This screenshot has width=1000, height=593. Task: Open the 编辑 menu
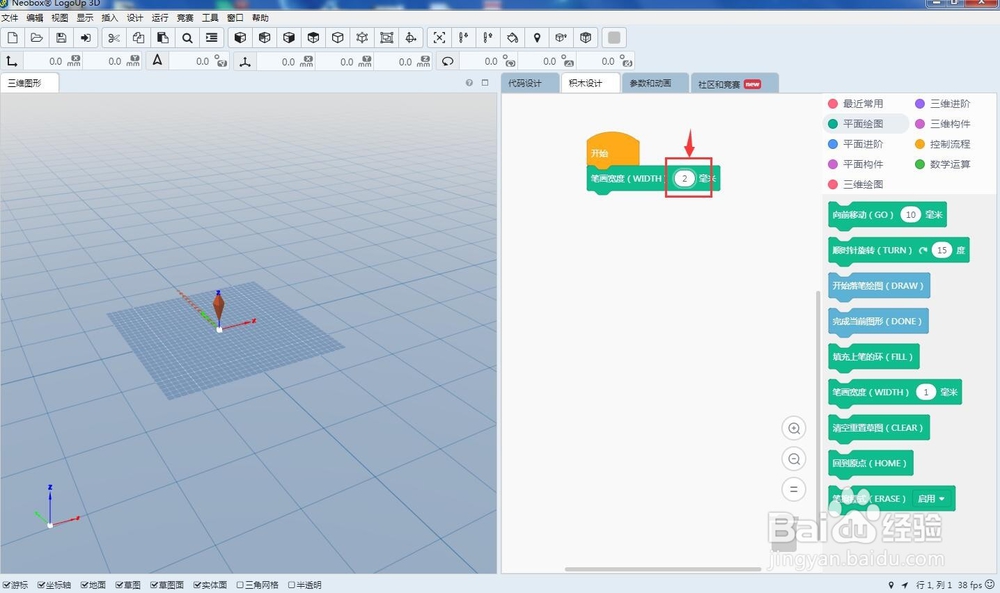(35, 18)
